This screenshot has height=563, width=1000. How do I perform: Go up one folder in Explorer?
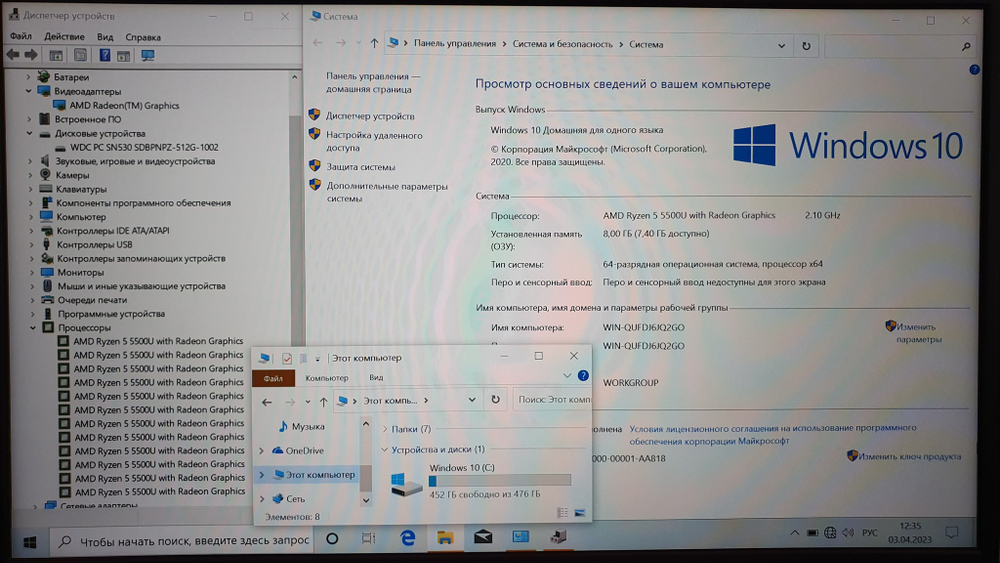323,402
